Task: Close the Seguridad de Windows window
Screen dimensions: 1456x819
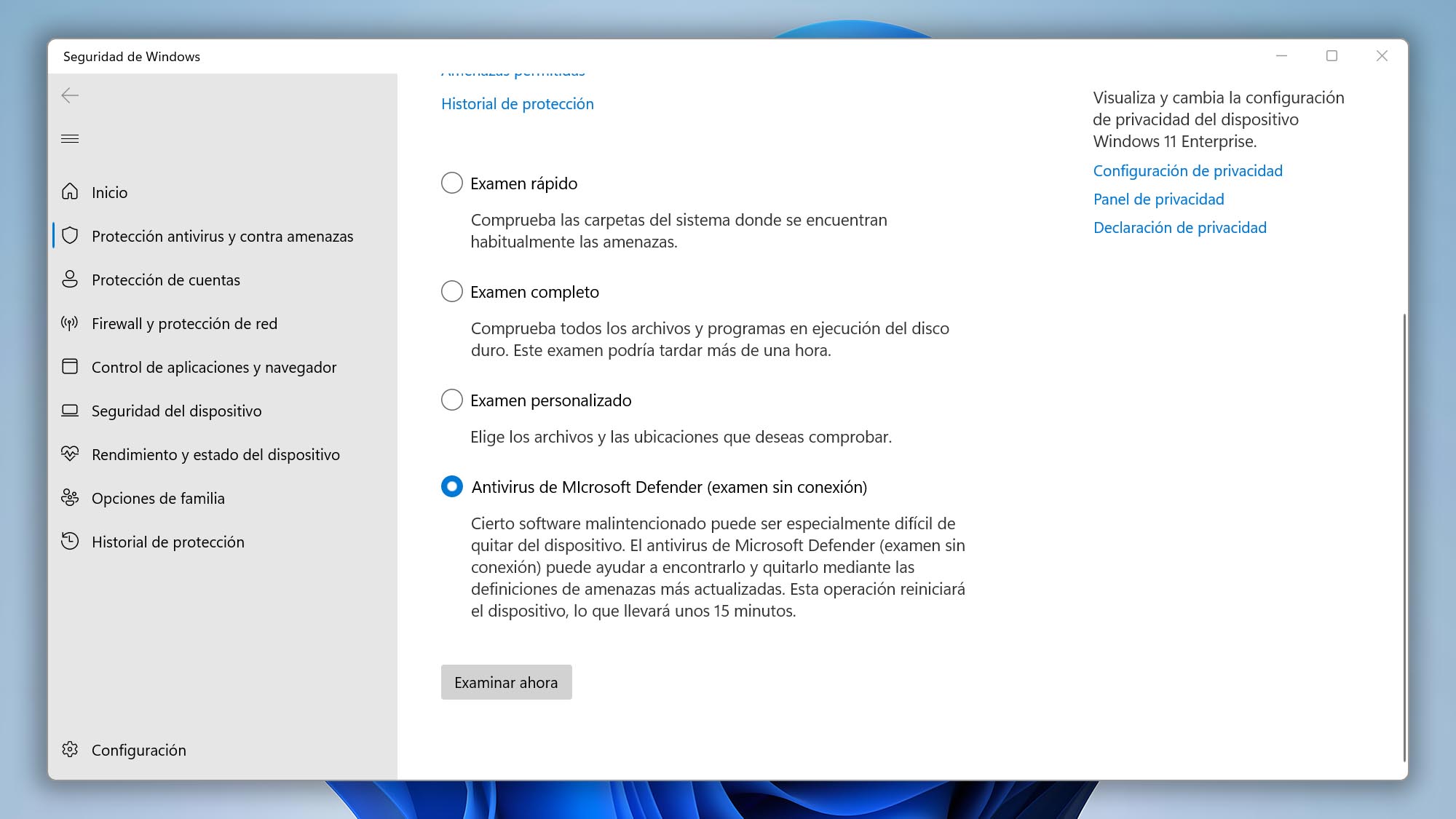Action: tap(1382, 56)
